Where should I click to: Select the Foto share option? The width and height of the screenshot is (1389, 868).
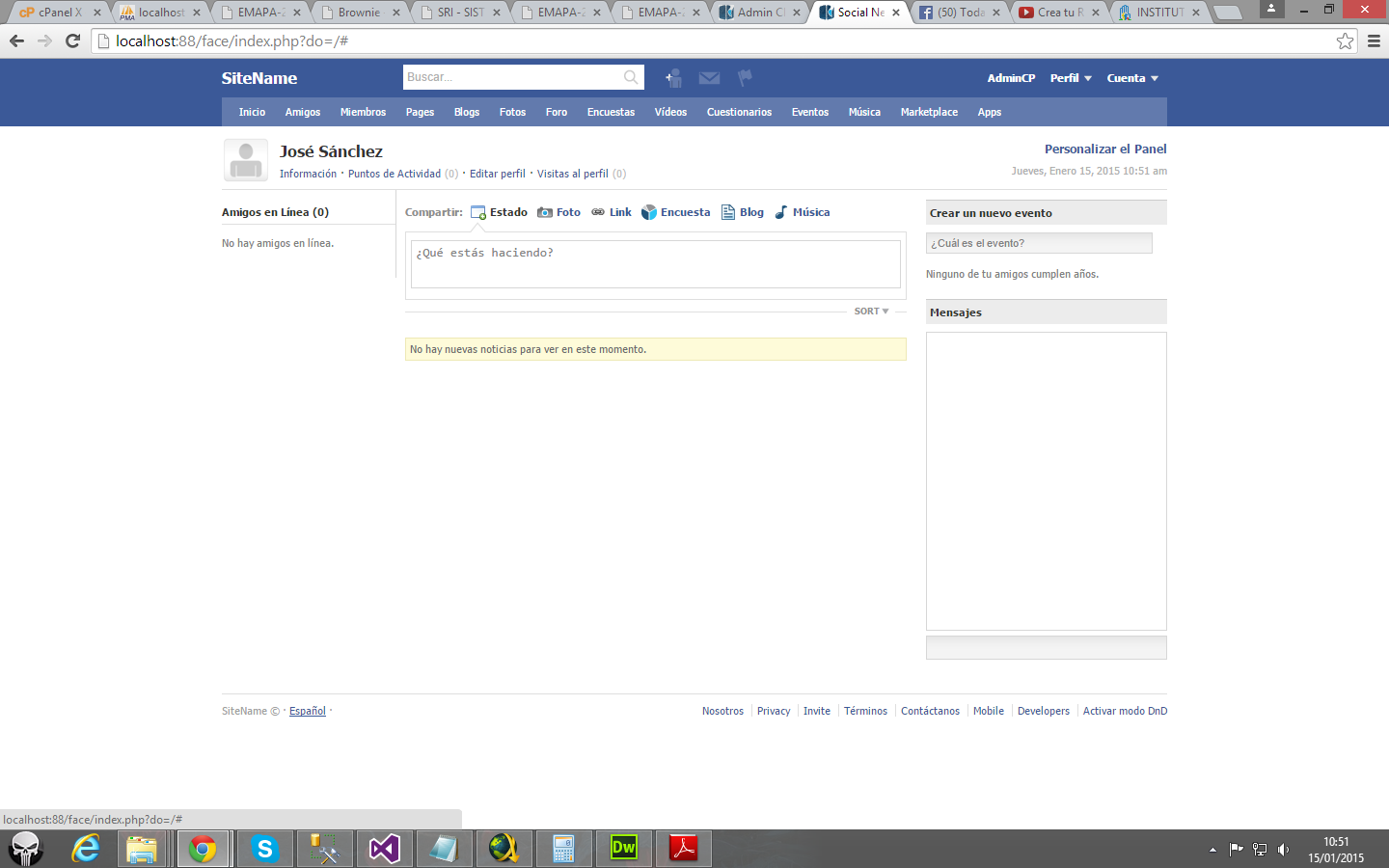click(x=559, y=212)
